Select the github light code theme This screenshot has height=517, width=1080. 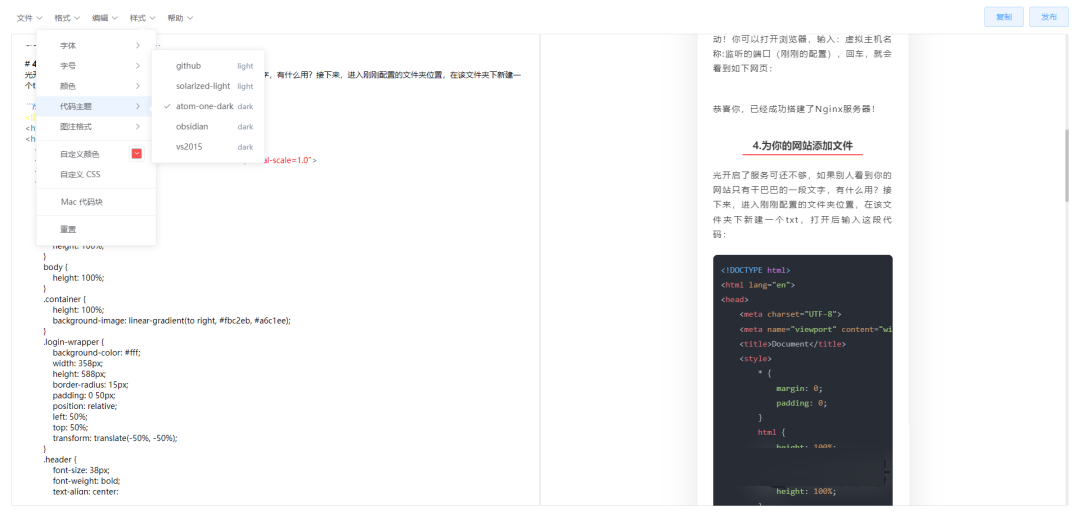click(208, 66)
